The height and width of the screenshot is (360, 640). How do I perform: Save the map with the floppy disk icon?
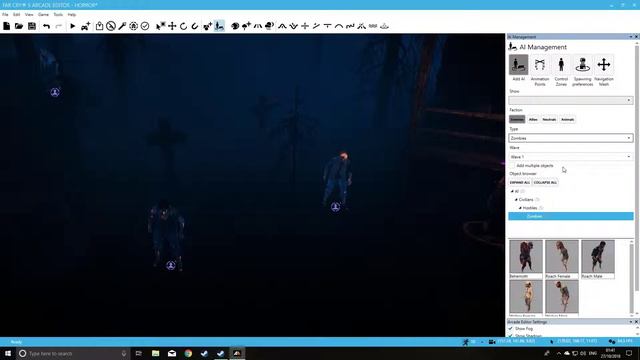[x=32, y=26]
